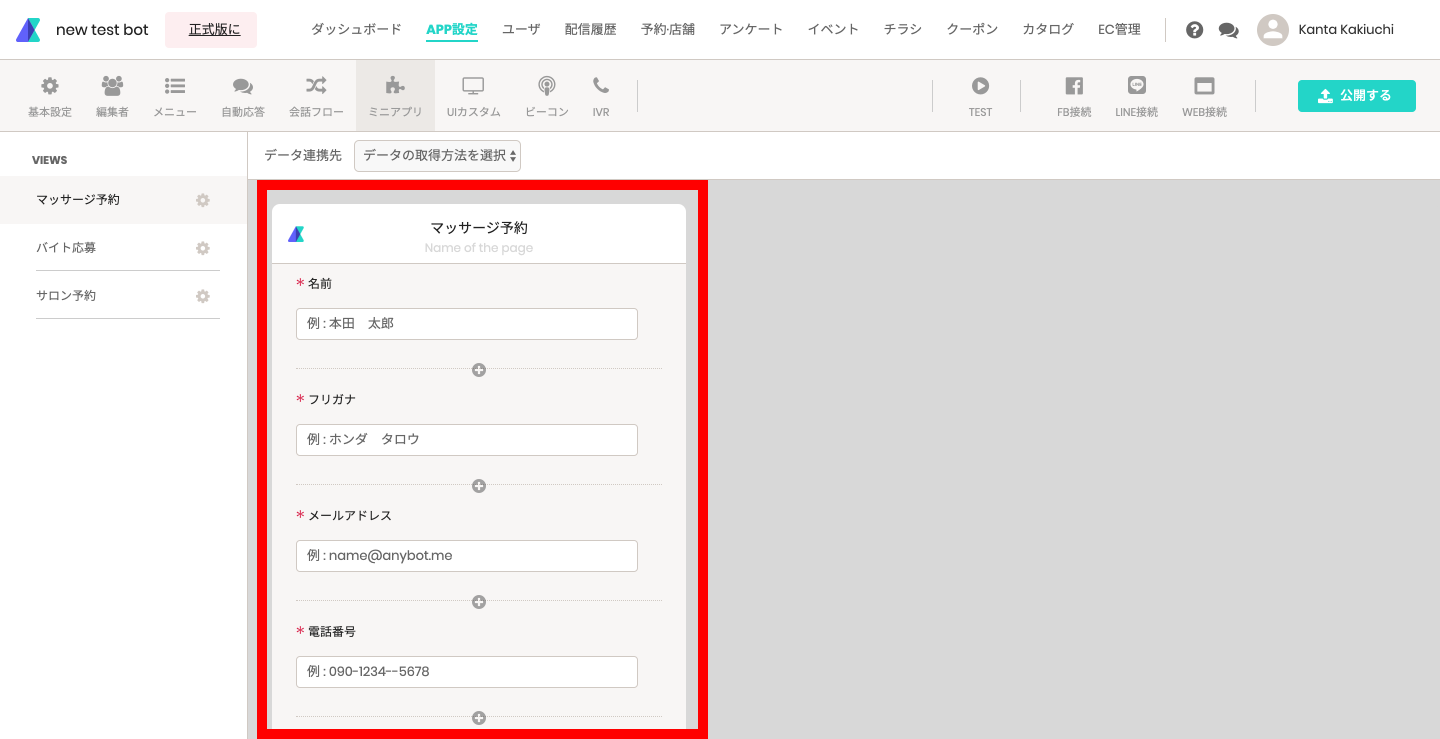Open the chat messages icon in header
The image size is (1440, 739).
point(1228,30)
